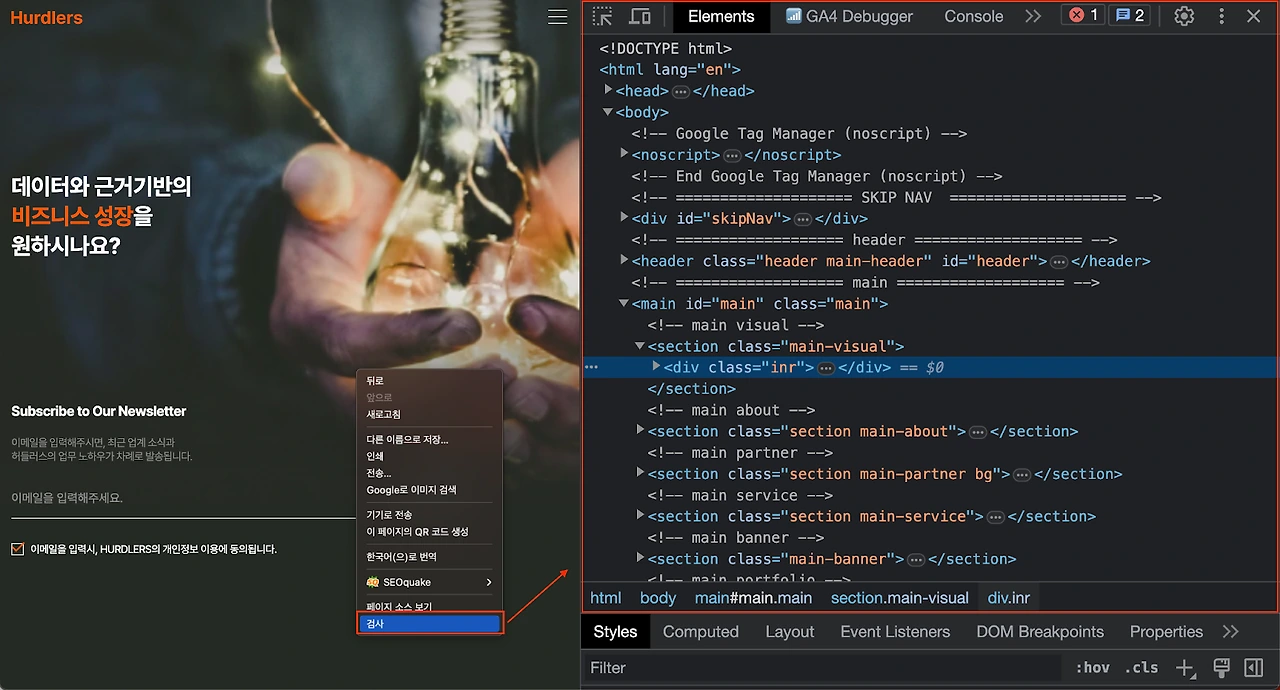
Task: Select the Styles tab
Action: click(615, 632)
